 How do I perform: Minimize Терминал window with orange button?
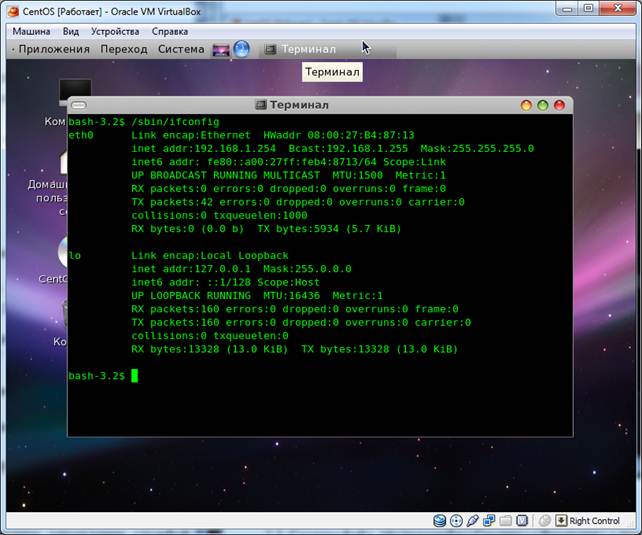coord(526,105)
